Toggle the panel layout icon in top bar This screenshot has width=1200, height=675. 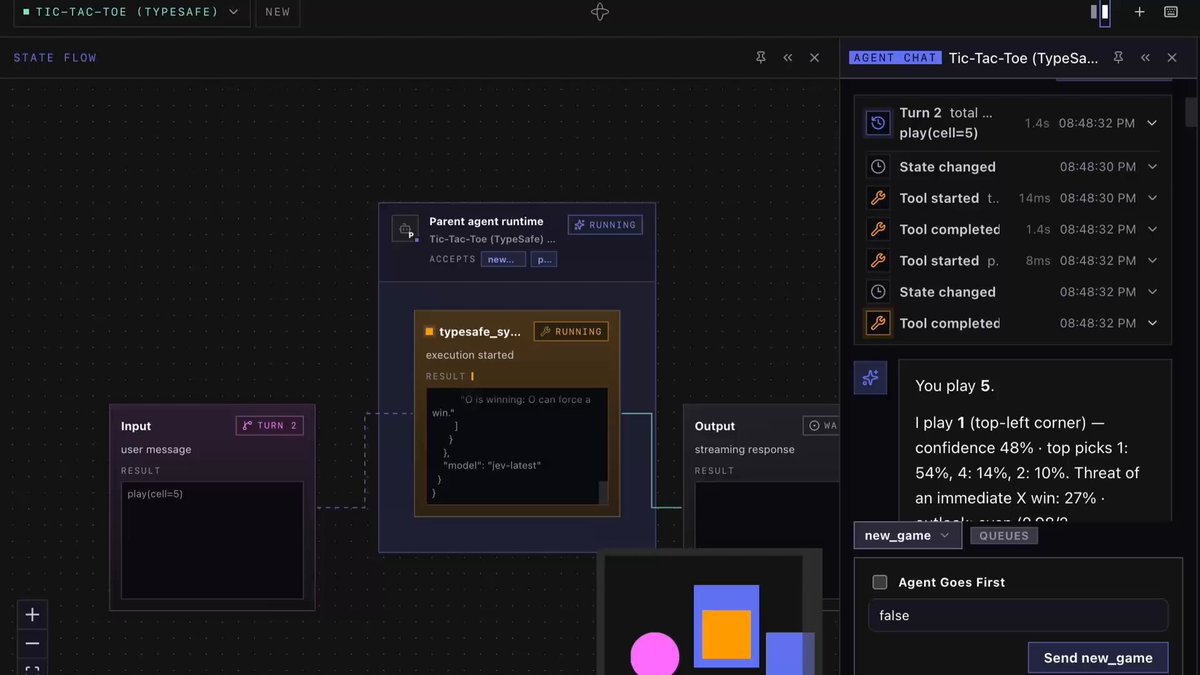[1100, 12]
